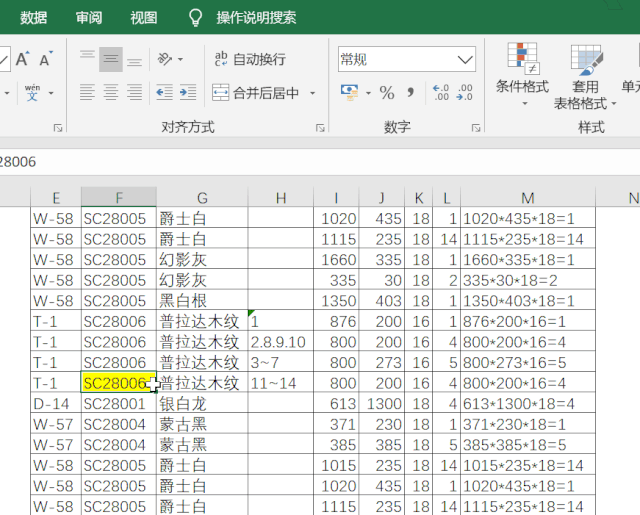Select cell with 3~7
The height and width of the screenshot is (515, 640).
coord(280,362)
